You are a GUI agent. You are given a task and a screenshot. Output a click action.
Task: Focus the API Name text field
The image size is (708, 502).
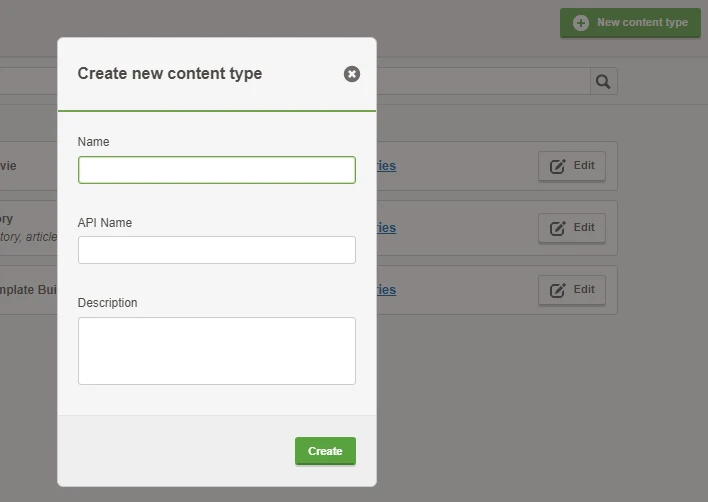pyautogui.click(x=217, y=250)
